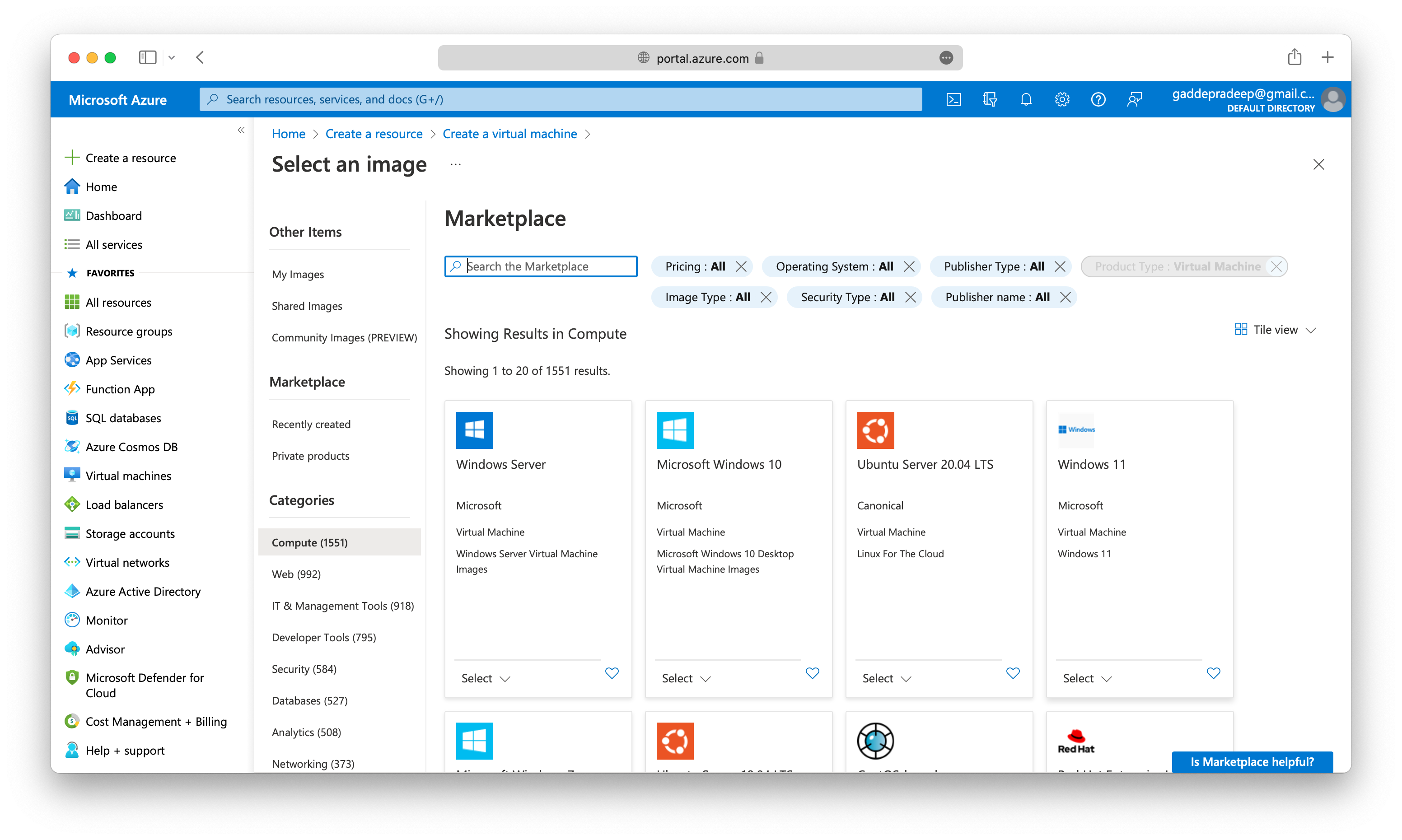Select the Compute (1551) category
Screen dimensions: 1402x840
tap(339, 542)
